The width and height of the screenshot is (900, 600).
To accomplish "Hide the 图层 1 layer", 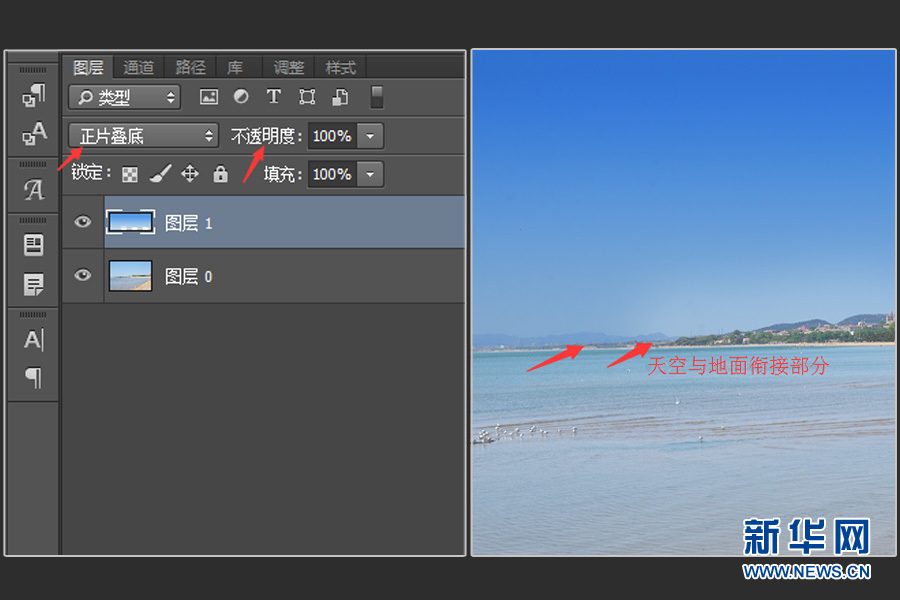I will coord(83,222).
